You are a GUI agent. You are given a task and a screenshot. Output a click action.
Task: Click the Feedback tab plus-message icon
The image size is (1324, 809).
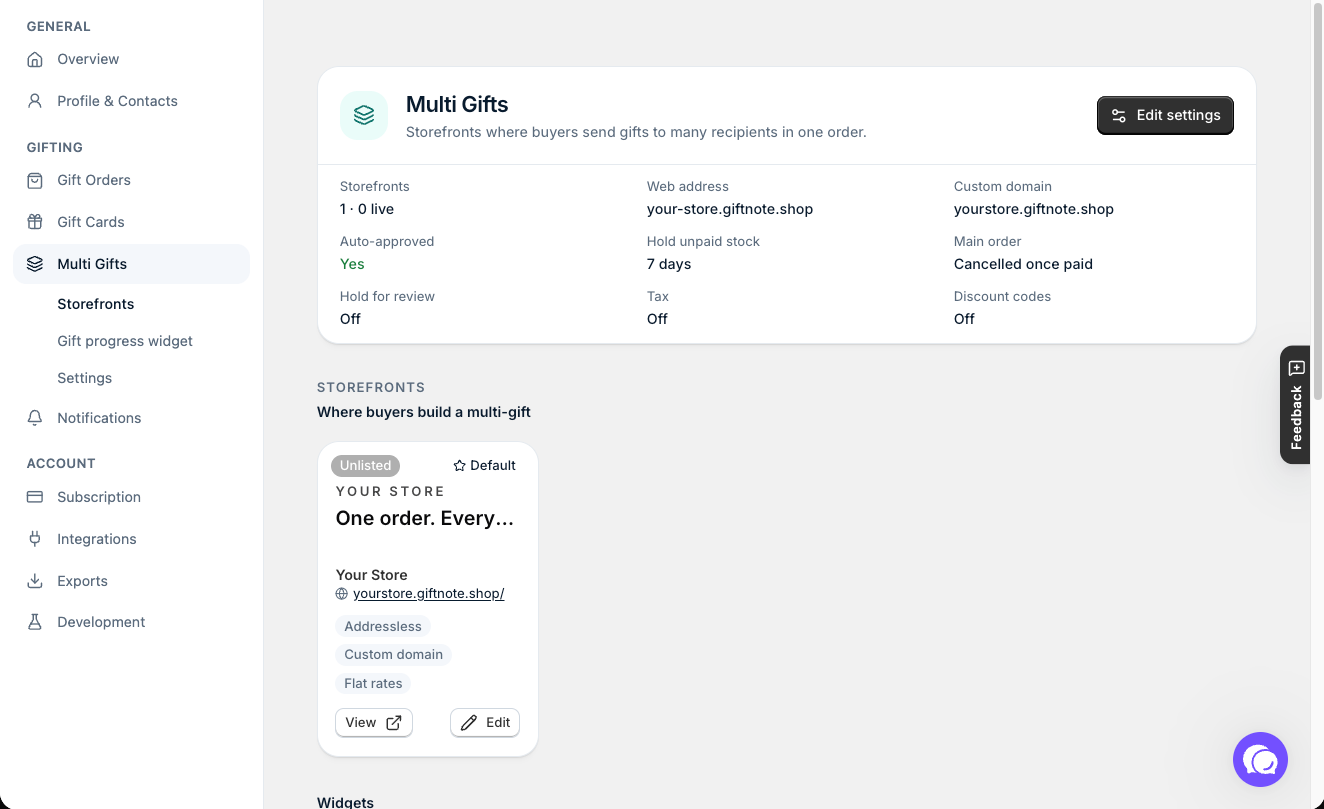1297,368
